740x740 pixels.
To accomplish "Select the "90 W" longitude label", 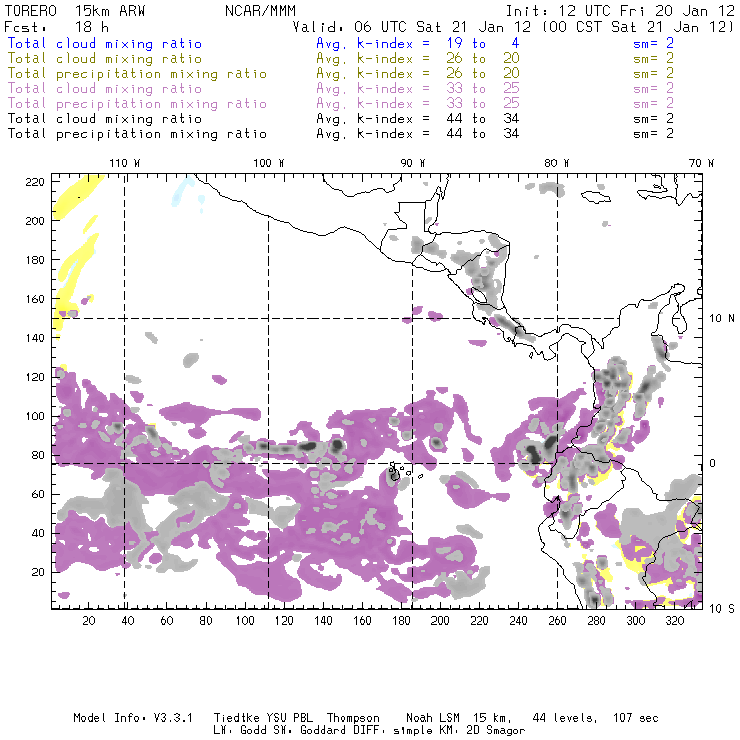I will 412,163.
